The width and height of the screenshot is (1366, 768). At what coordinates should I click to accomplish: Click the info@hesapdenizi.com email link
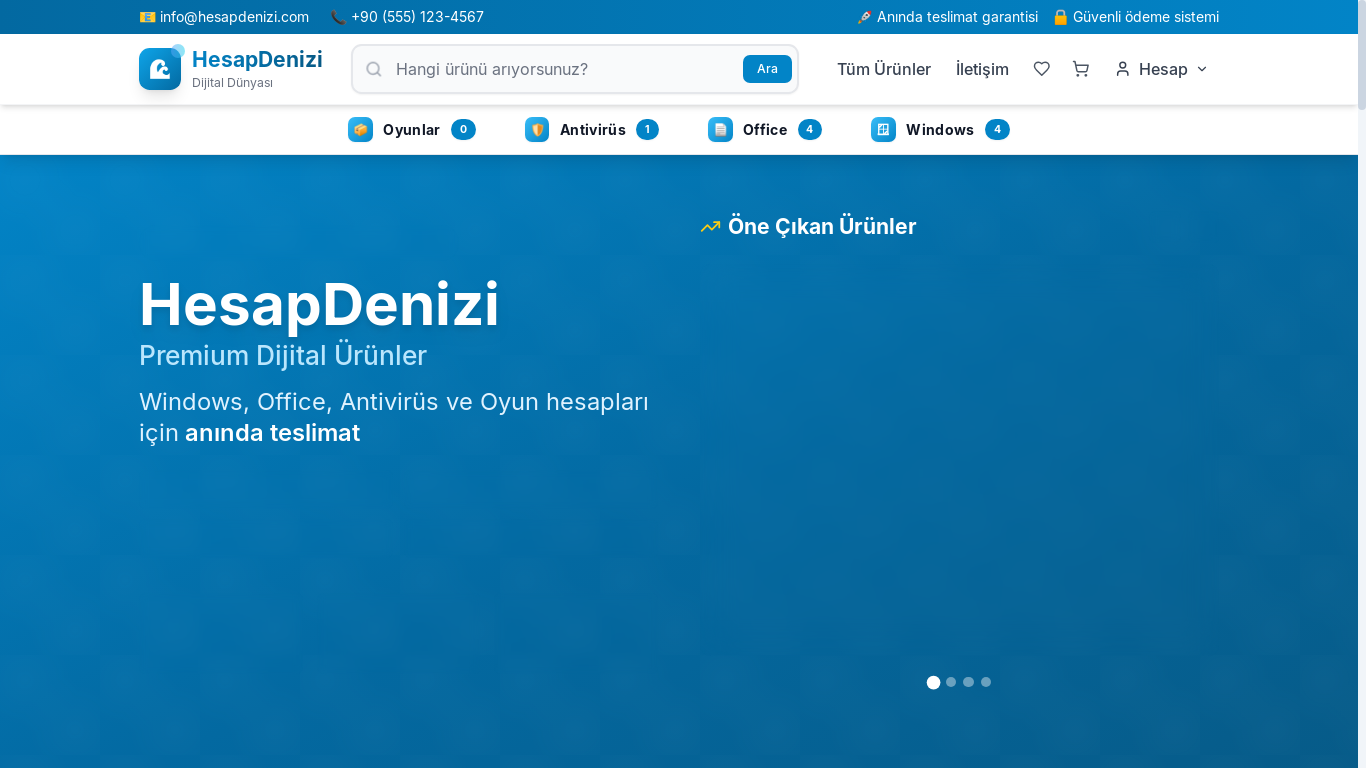234,17
